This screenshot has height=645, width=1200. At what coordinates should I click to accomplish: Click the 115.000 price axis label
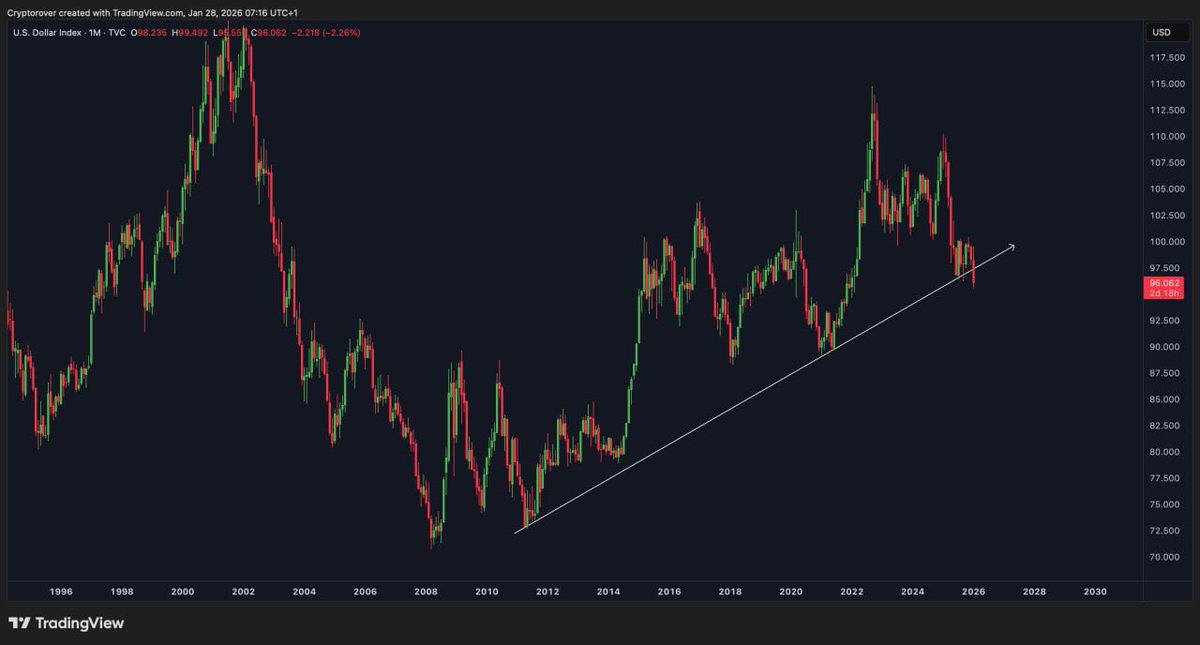pyautogui.click(x=1168, y=83)
